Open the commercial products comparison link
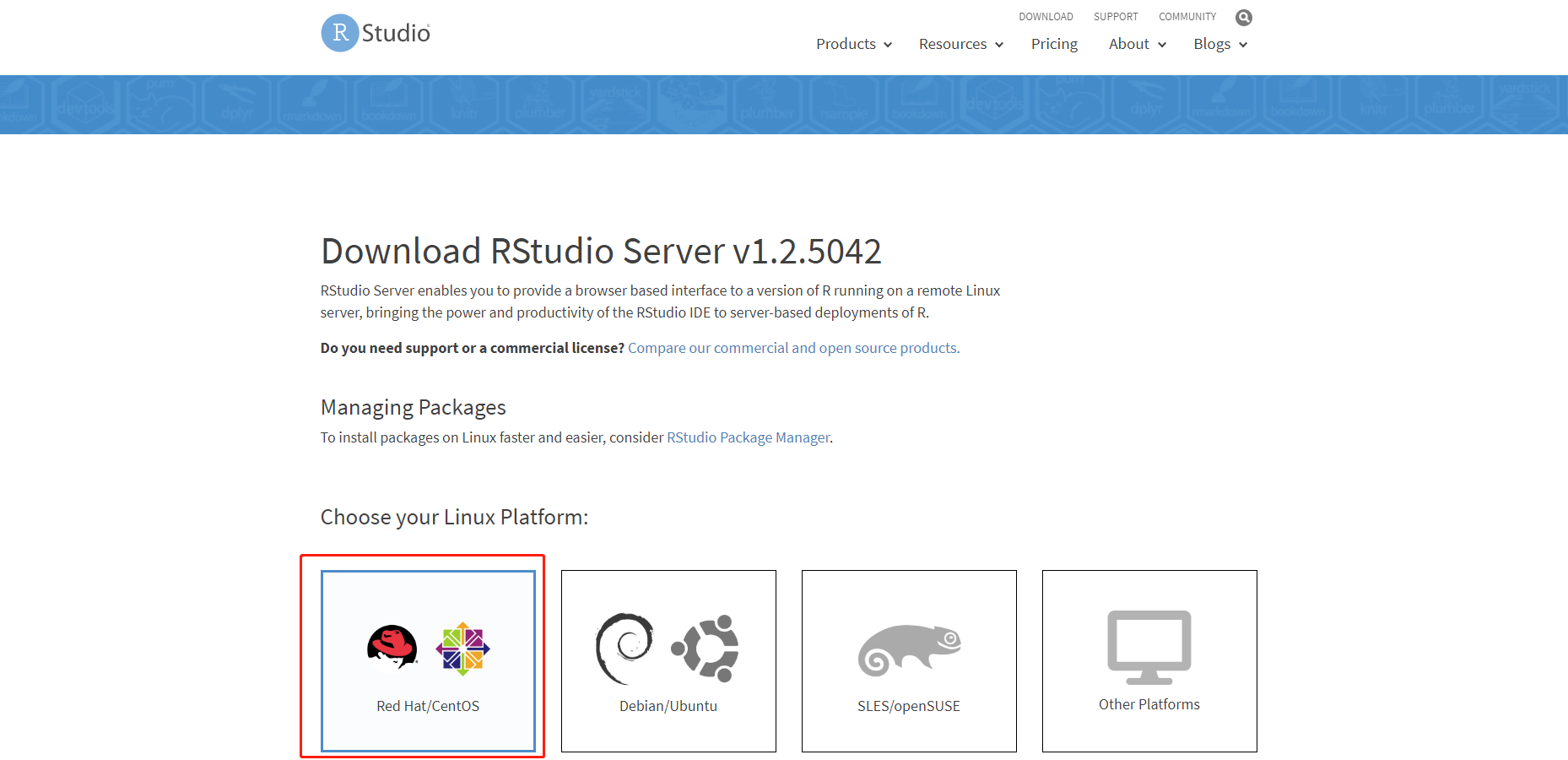This screenshot has height=760, width=1568. (x=792, y=347)
